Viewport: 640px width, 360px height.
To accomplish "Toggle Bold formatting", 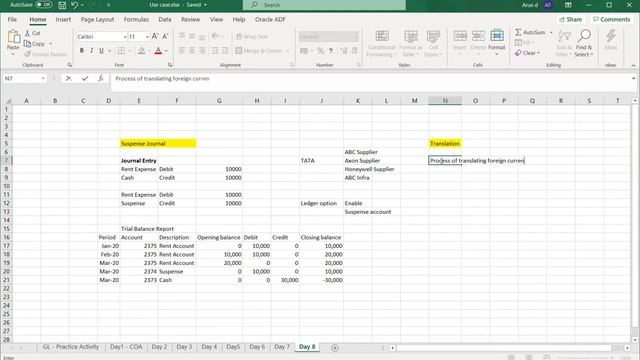I will point(82,51).
